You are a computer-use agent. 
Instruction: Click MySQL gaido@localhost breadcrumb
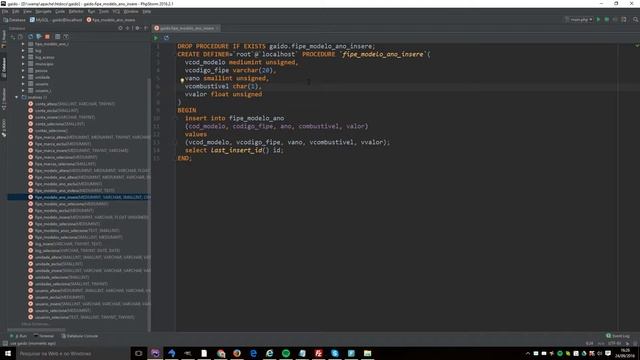tap(56, 20)
